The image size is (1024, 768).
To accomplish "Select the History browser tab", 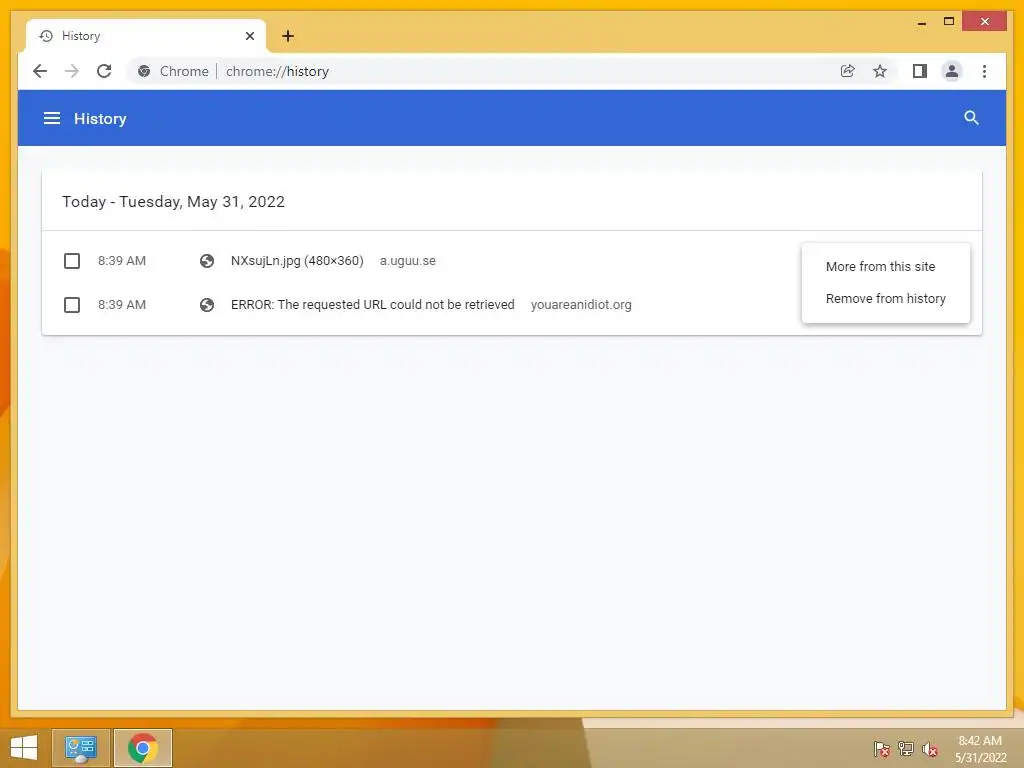I will coord(145,36).
